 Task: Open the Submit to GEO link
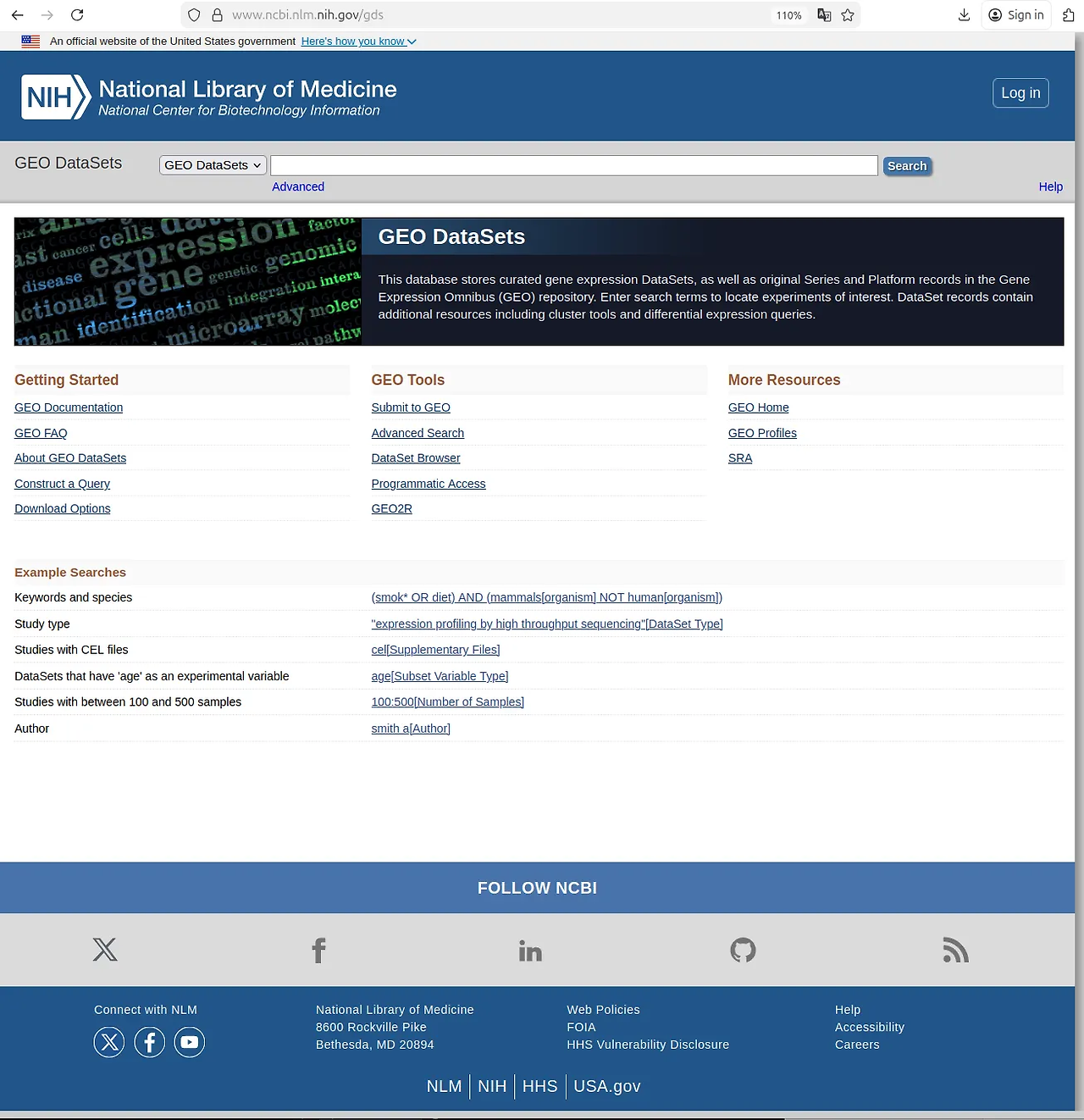click(x=411, y=408)
